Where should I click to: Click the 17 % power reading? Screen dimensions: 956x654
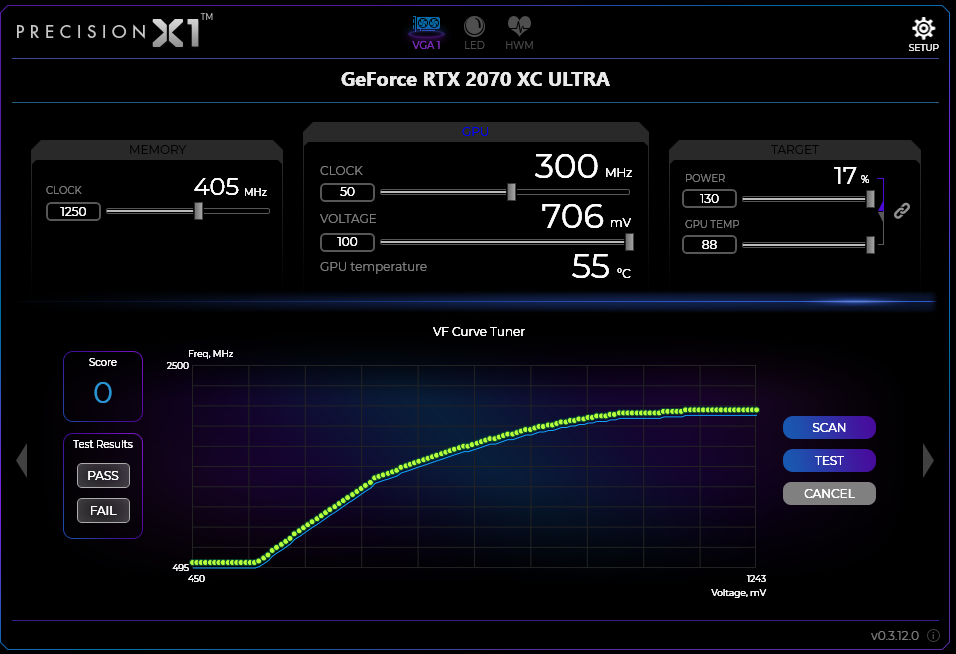pos(851,176)
